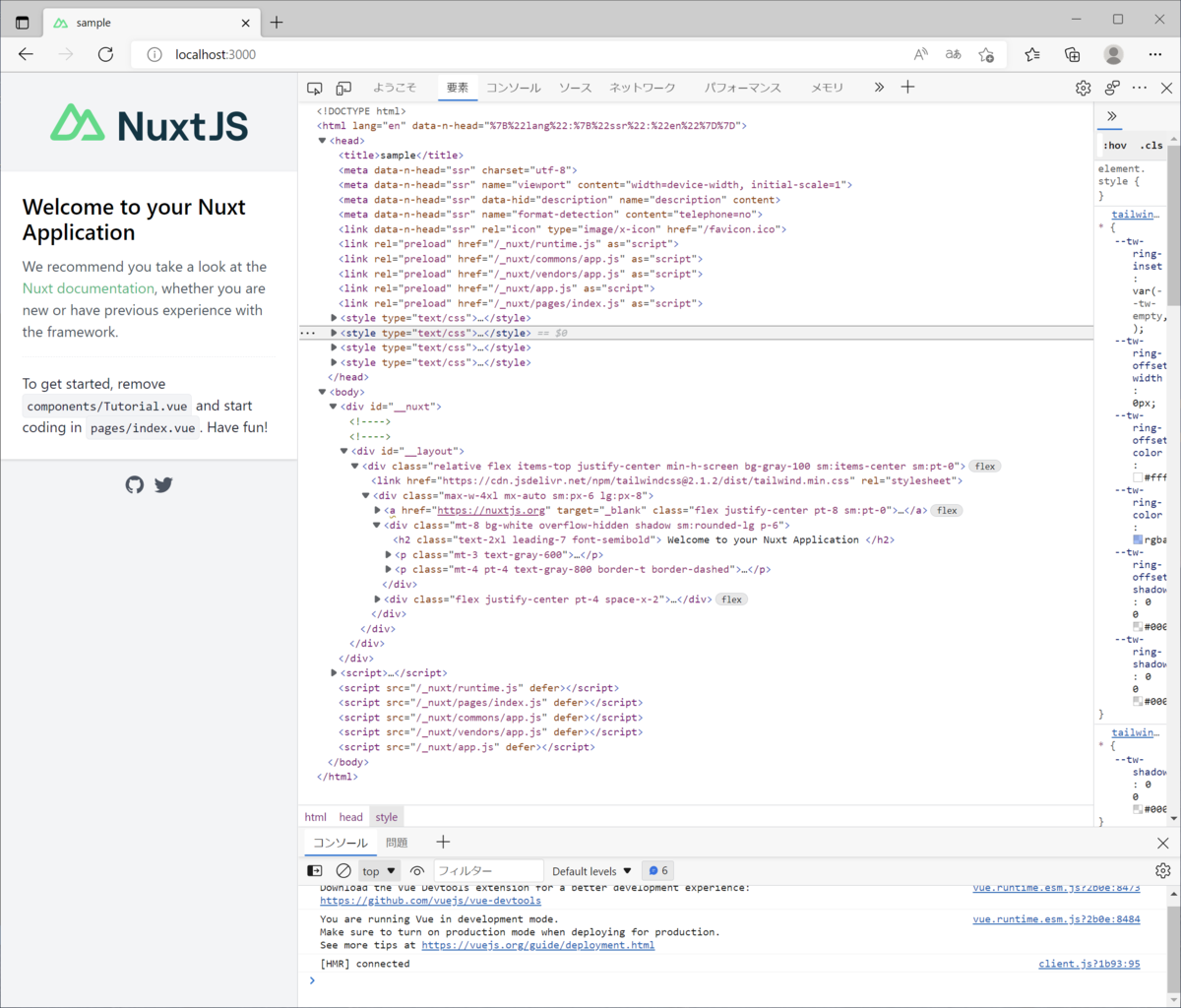Click the read aloud icon
This screenshot has height=1008, width=1181.
(920, 54)
